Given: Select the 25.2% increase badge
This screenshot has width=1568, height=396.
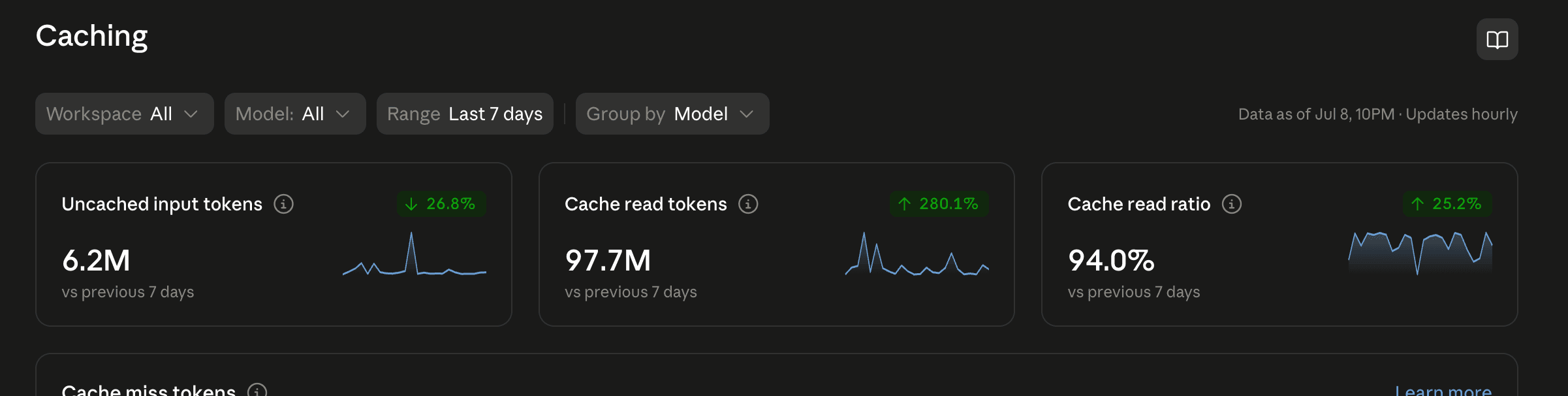Looking at the screenshot, I should click(1447, 204).
